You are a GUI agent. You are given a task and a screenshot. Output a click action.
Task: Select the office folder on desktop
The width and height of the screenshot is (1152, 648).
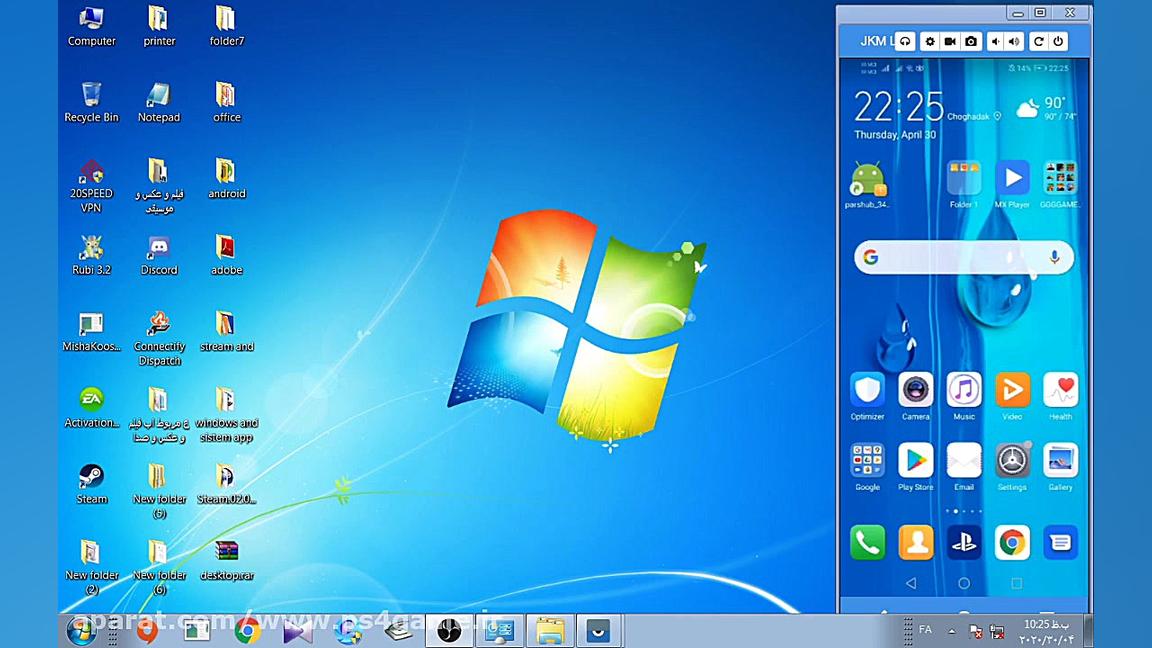226,102
